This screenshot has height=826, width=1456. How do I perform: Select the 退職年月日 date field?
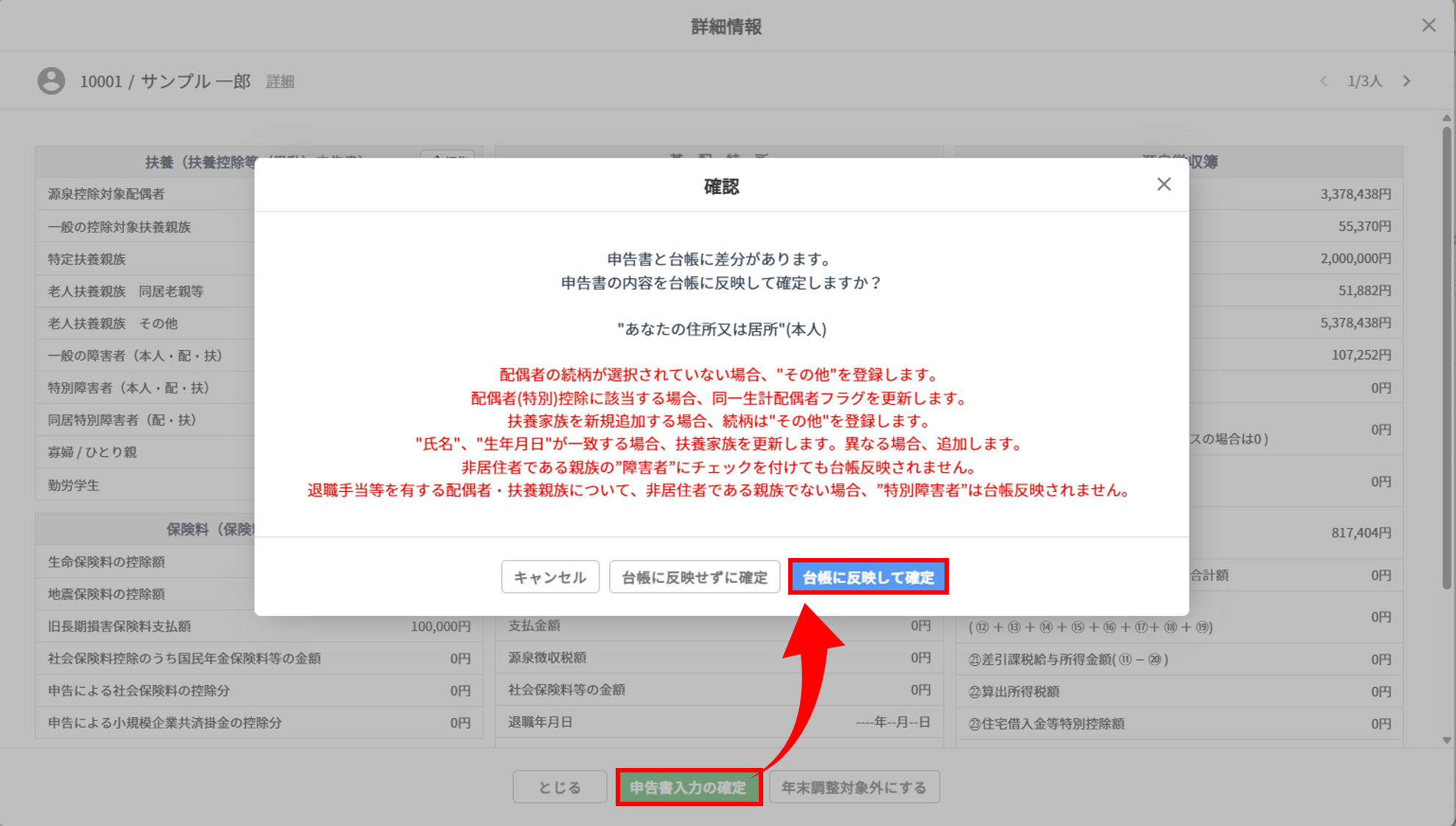(892, 722)
